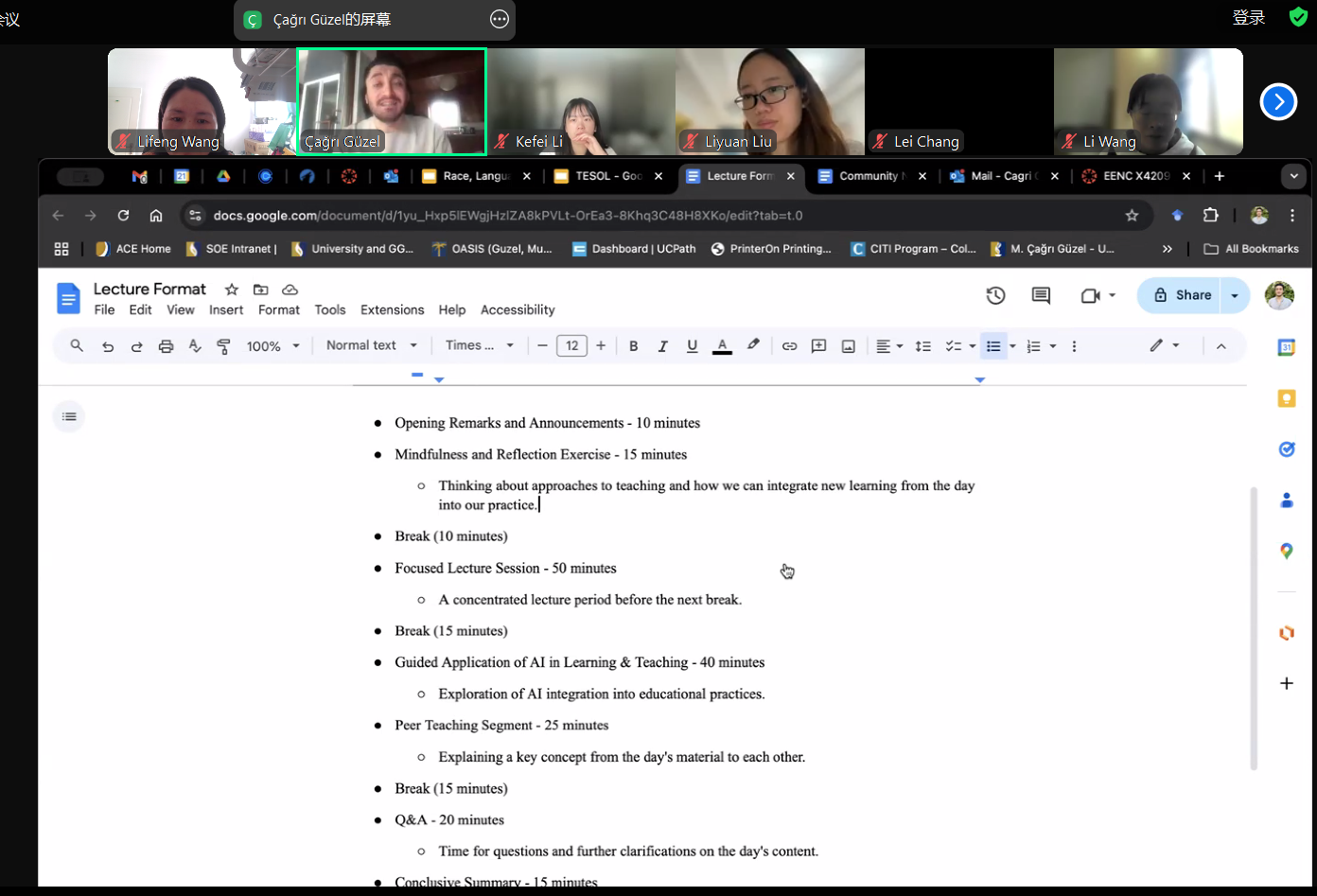The width and height of the screenshot is (1317, 896).
Task: Click the insert link icon
Action: coord(789,346)
